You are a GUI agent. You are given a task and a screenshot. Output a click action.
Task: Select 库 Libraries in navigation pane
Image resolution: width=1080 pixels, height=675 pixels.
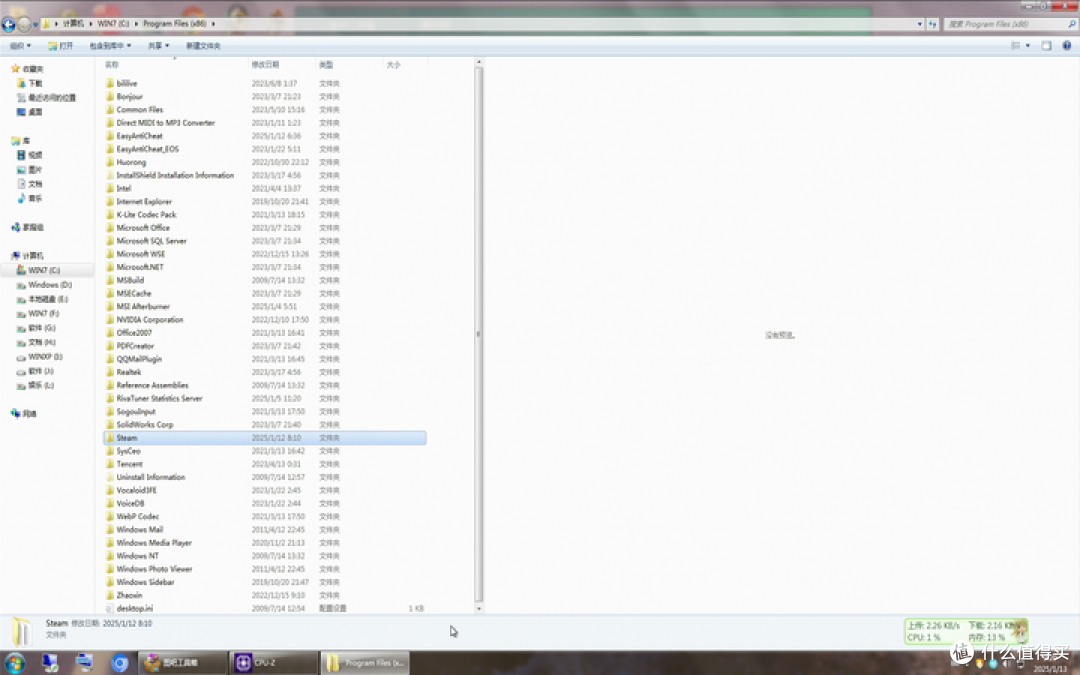21,141
